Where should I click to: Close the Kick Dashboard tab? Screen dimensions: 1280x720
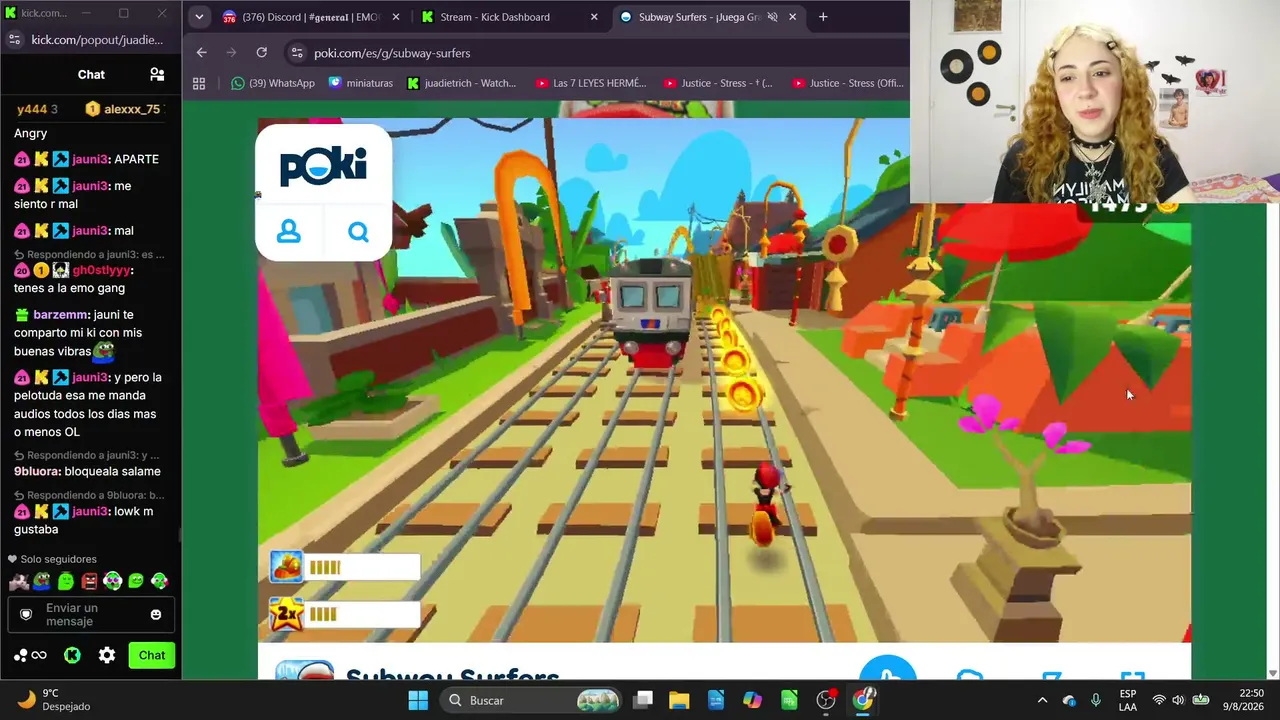tap(594, 17)
